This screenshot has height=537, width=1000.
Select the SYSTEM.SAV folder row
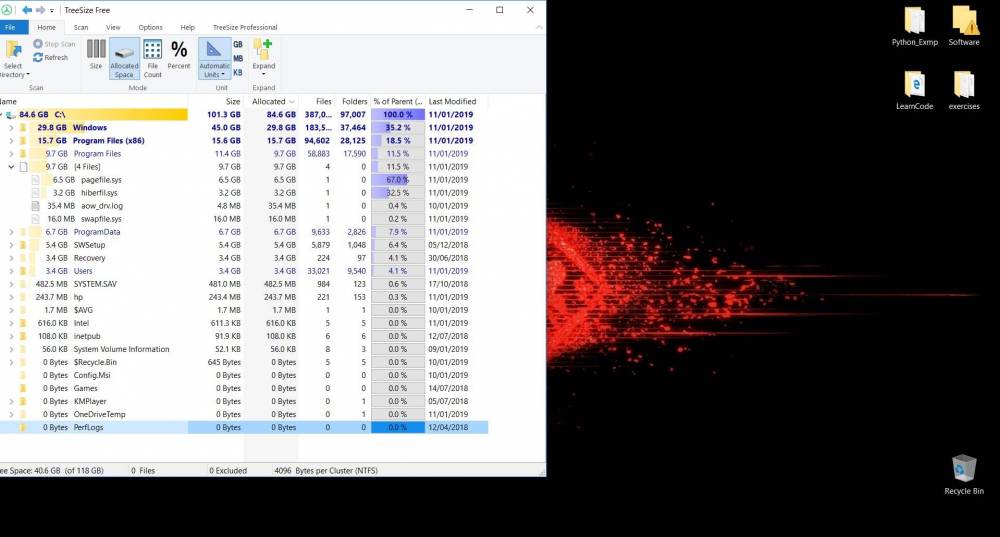[x=244, y=284]
